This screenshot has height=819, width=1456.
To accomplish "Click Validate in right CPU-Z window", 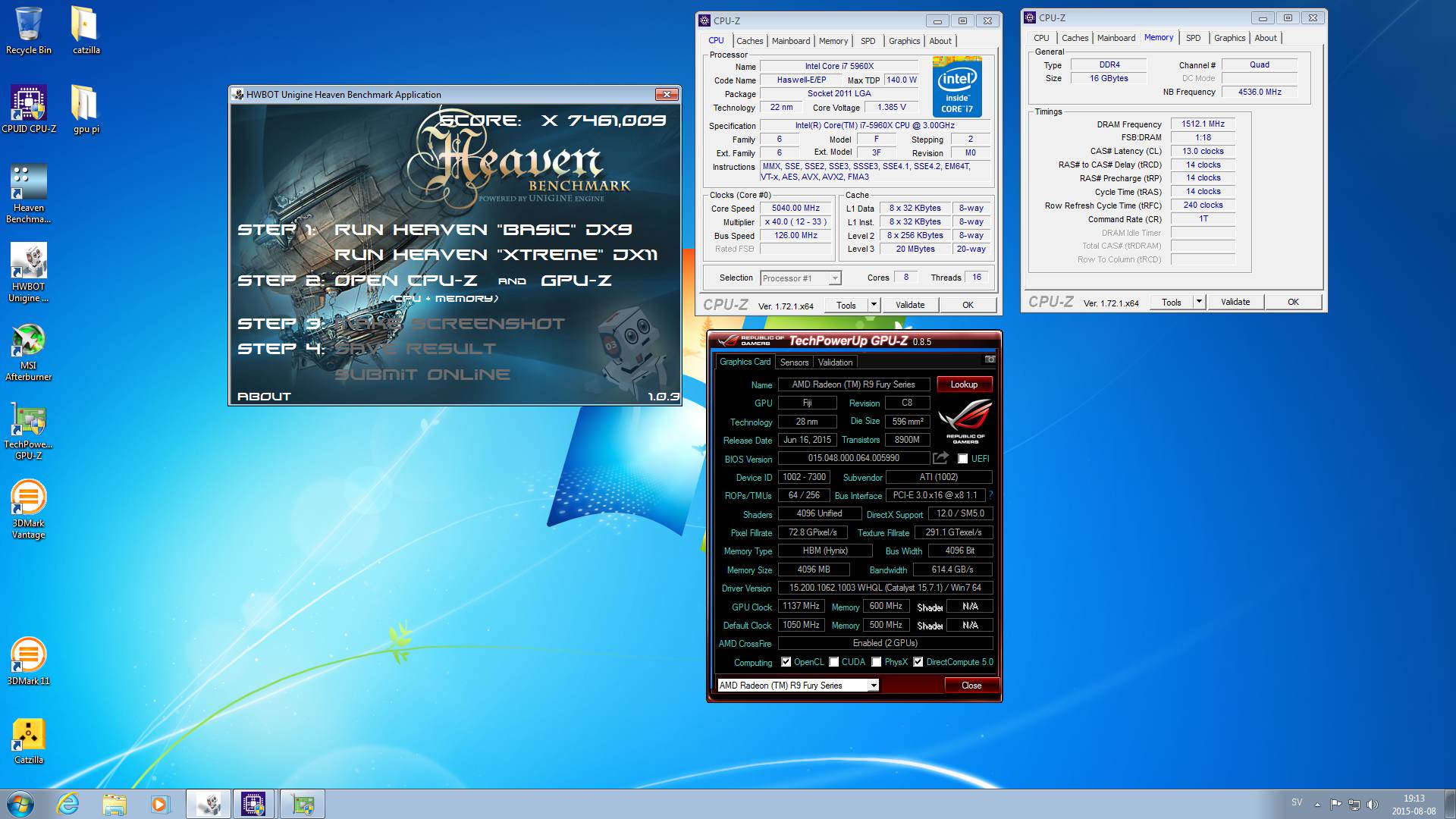I will click(x=1235, y=302).
